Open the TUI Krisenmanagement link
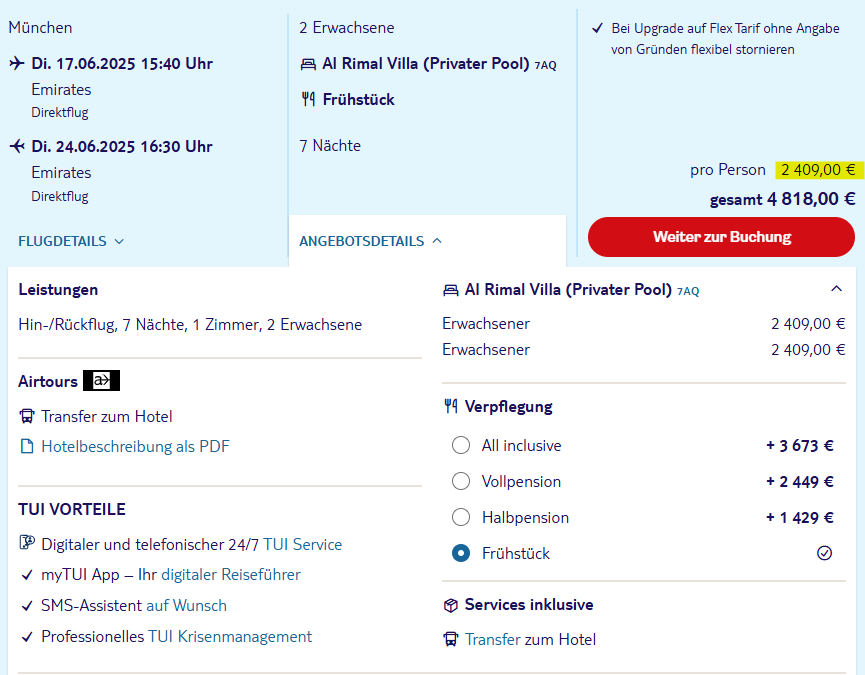 click(229, 636)
